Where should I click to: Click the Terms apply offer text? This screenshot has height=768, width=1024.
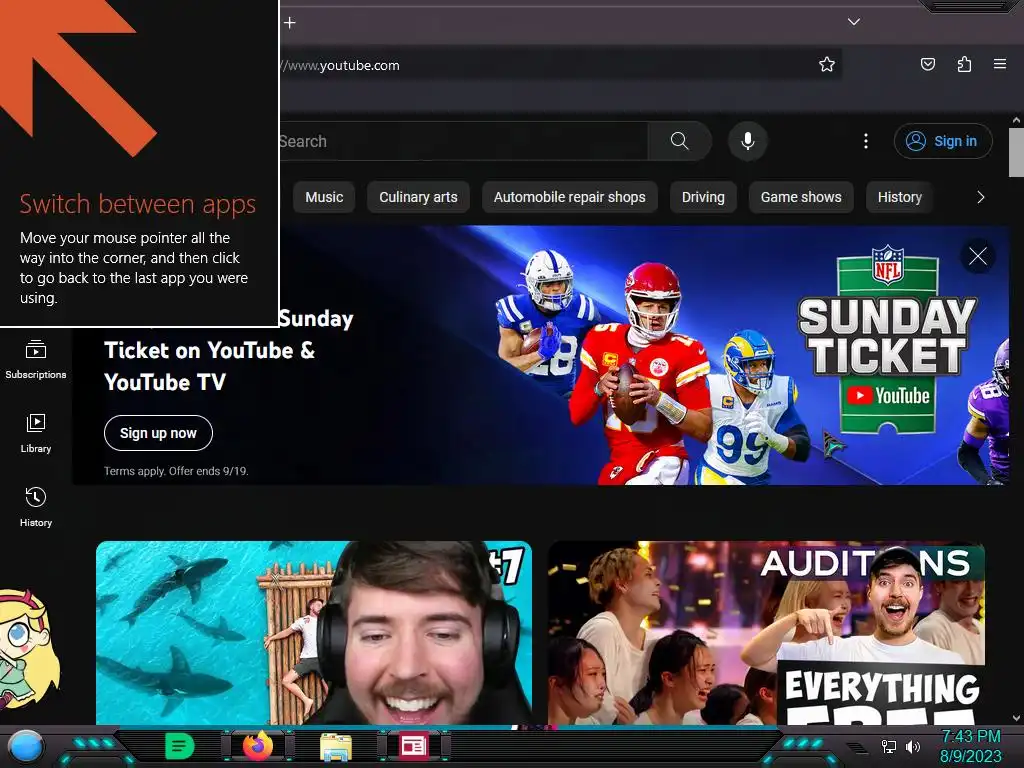pos(176,471)
